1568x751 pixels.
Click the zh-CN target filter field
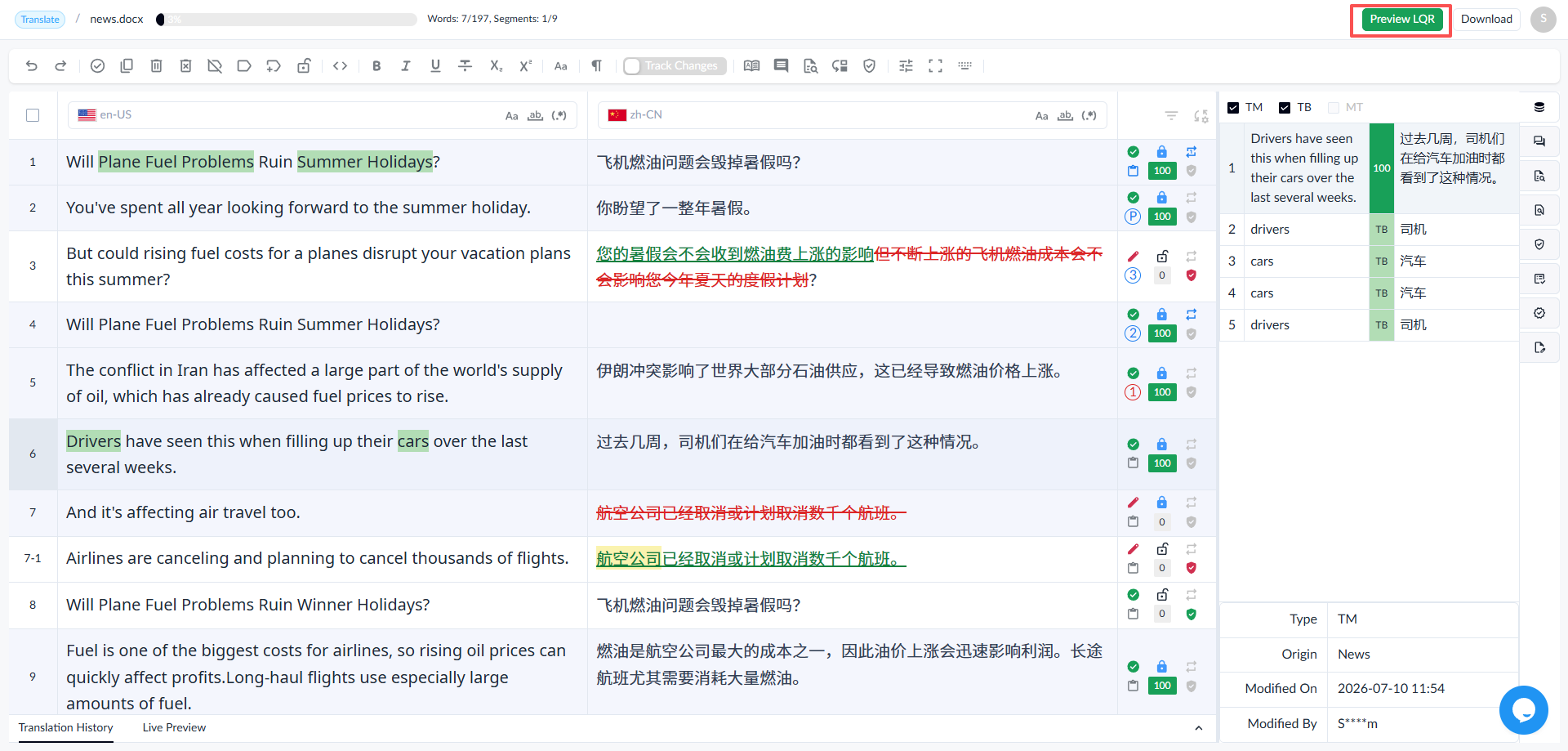(853, 115)
